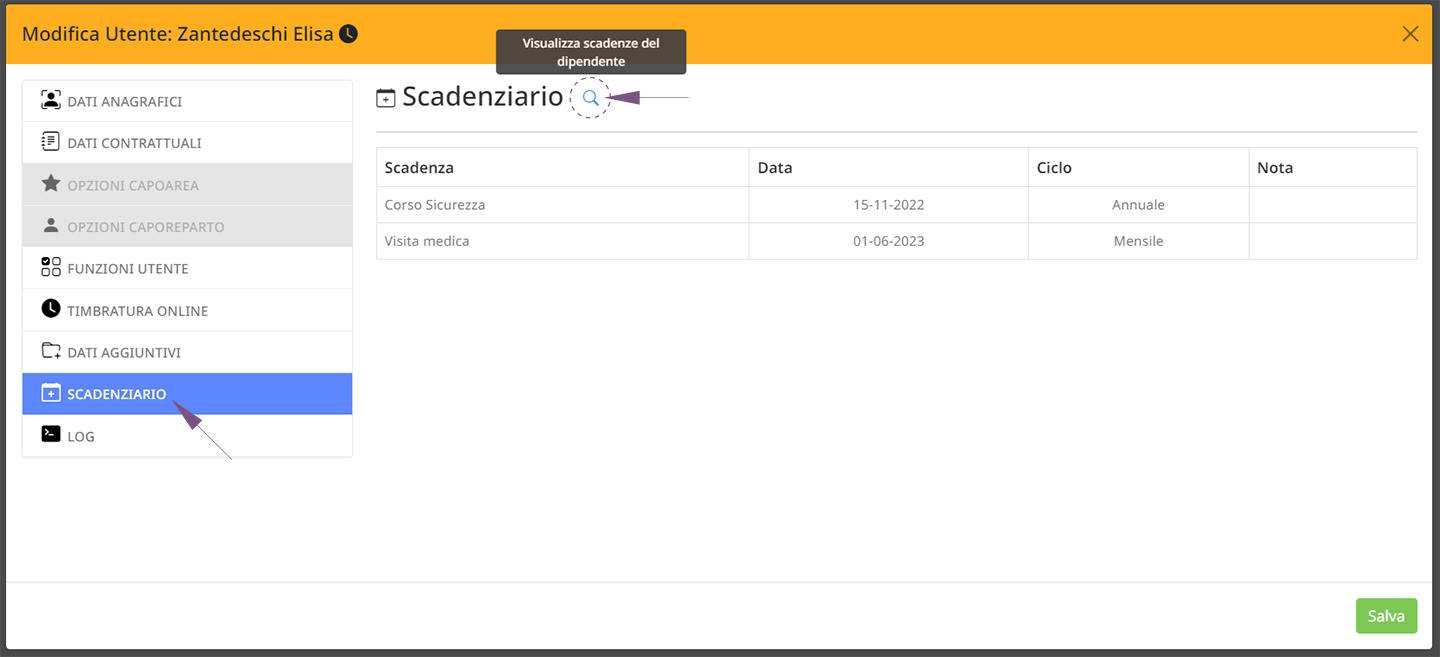The height and width of the screenshot is (657, 1440).
Task: Click the Data column header
Action: pyautogui.click(x=889, y=167)
